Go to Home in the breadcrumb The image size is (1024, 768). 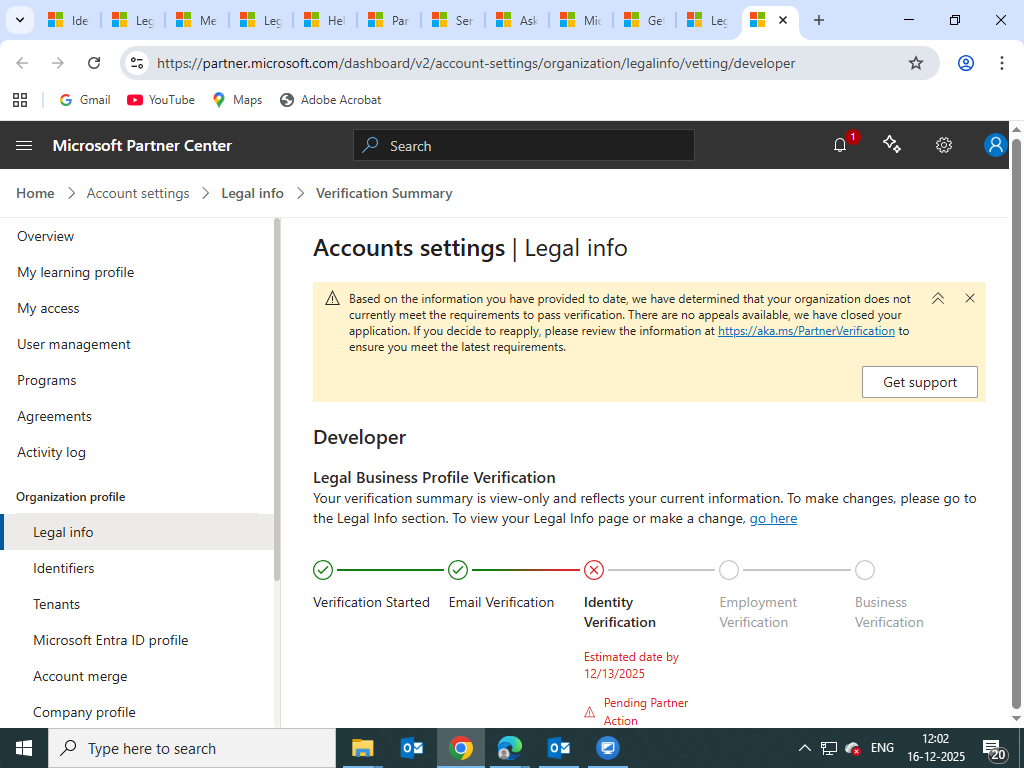tap(35, 193)
